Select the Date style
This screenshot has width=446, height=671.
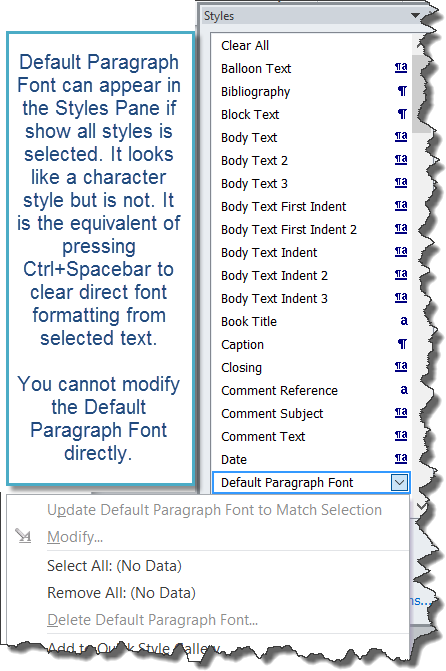234,460
